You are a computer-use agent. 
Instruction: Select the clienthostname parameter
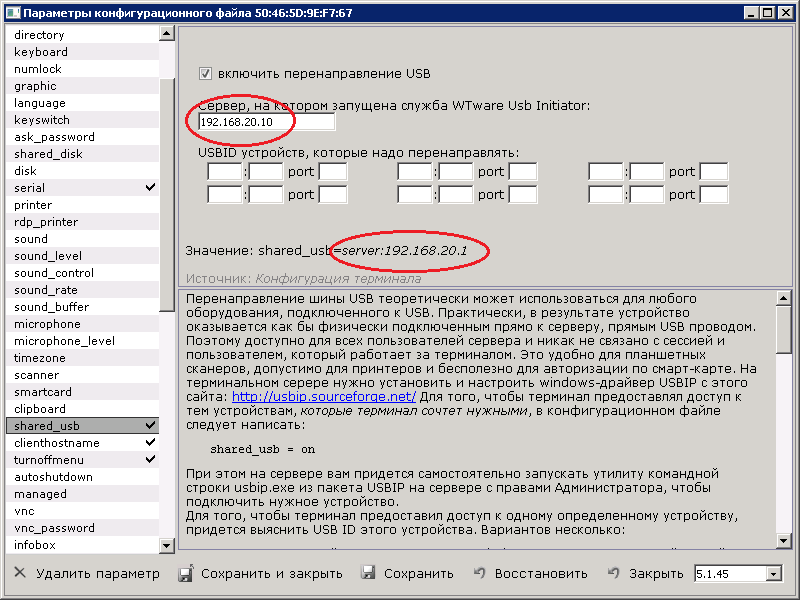point(57,443)
